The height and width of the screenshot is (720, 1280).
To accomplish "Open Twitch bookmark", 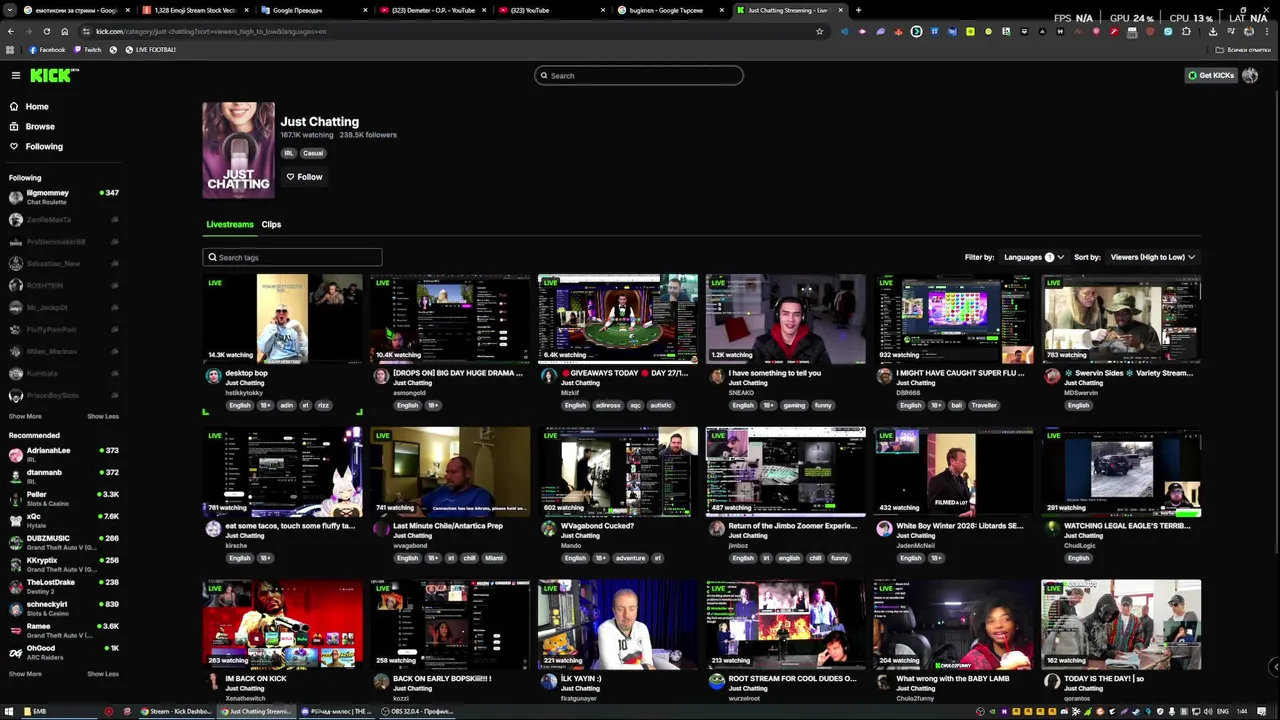I will [x=88, y=50].
